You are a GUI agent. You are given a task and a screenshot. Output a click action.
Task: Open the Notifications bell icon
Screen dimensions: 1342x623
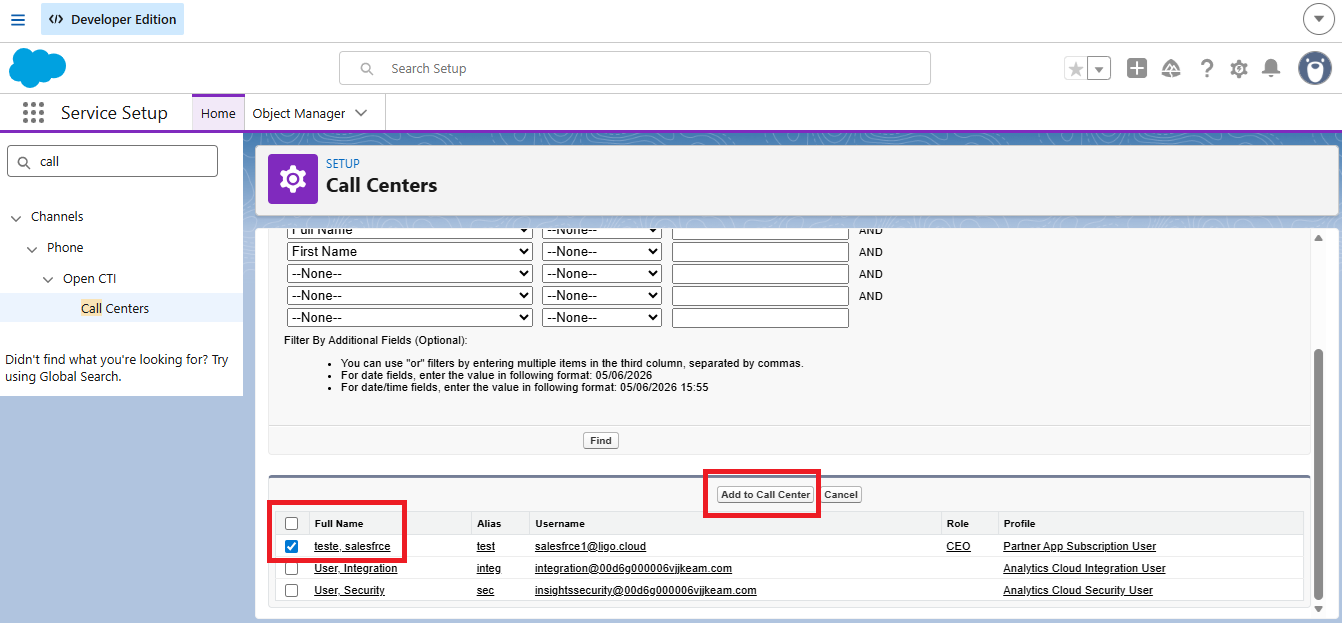click(1271, 68)
